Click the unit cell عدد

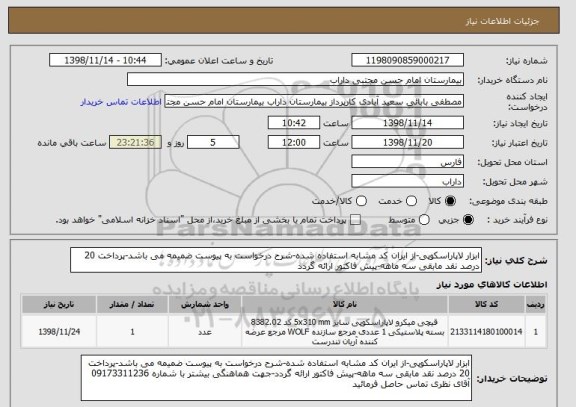(x=205, y=332)
